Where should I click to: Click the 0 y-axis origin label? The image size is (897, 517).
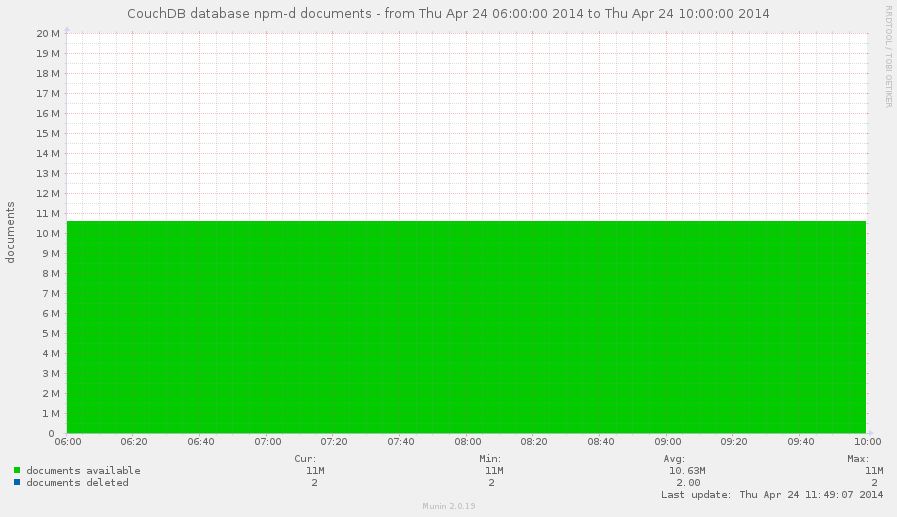pos(51,434)
